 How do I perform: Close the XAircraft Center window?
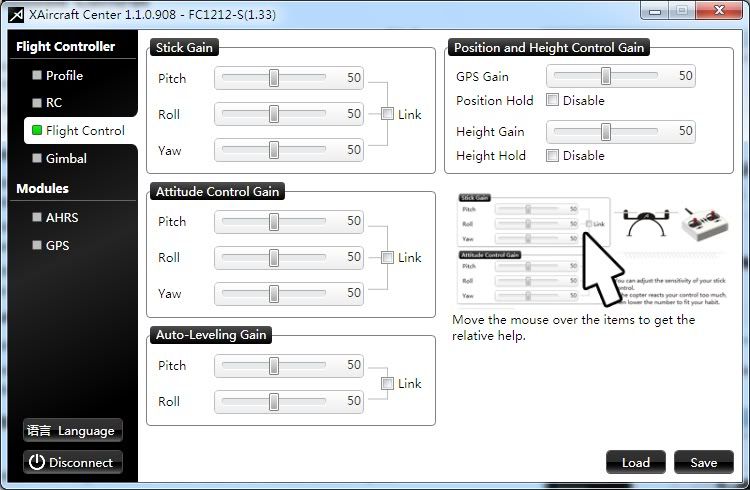719,11
